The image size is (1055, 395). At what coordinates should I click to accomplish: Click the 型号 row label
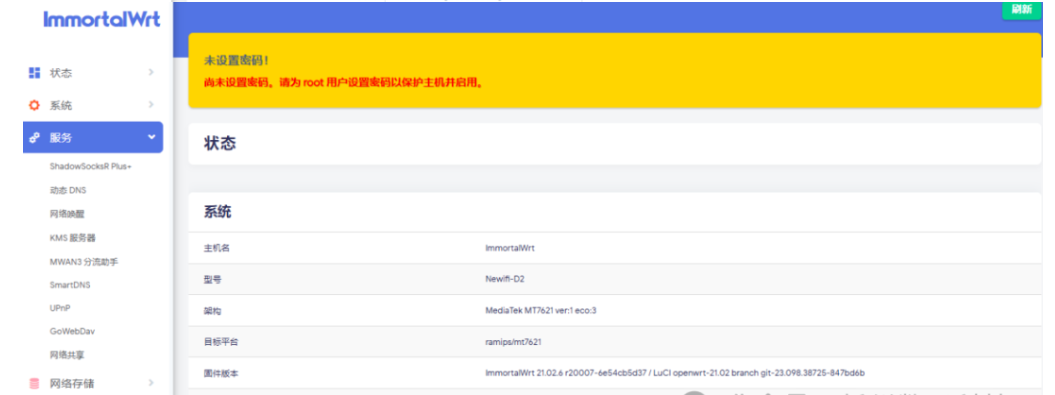(213, 279)
